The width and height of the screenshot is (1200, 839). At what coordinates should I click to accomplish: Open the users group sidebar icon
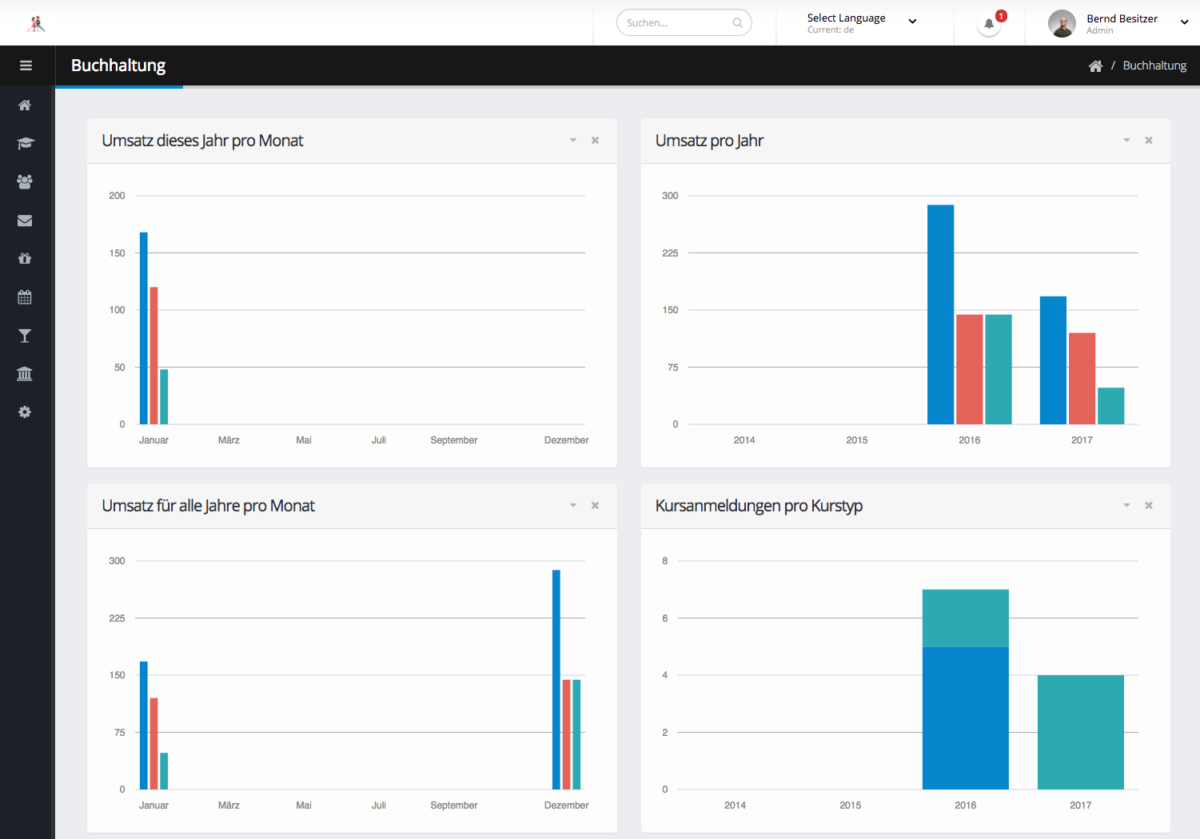(25, 182)
